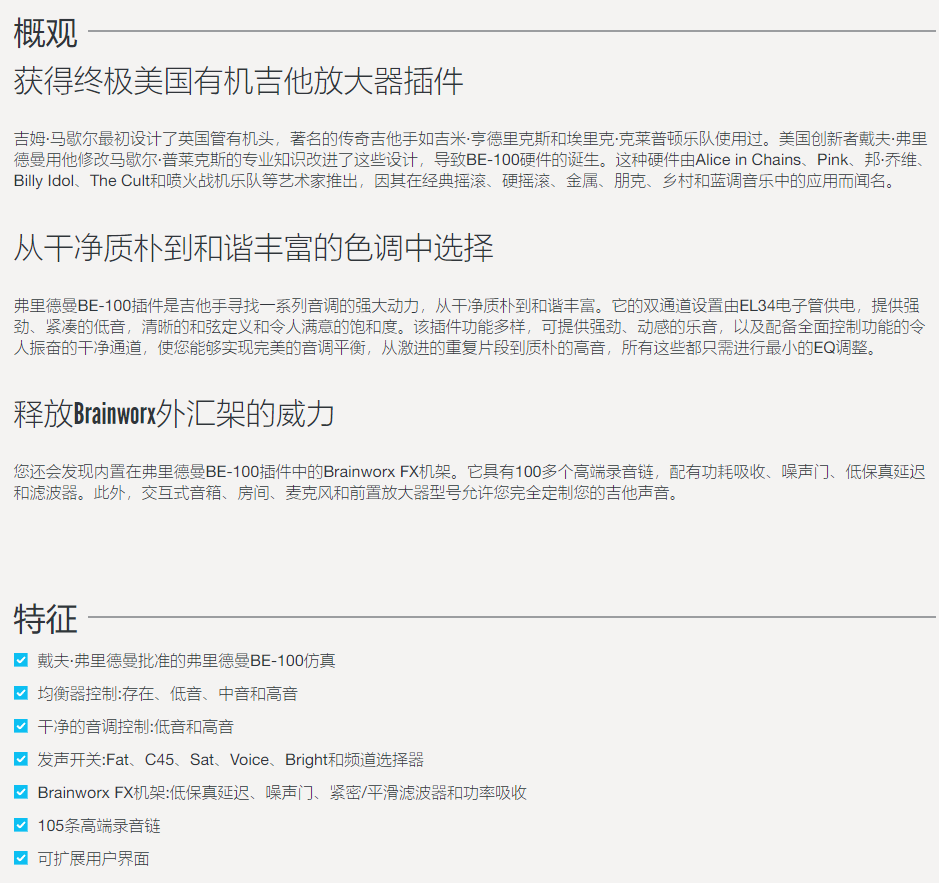Click the words Alice in Chains
This screenshot has width=939, height=883.
tap(748, 160)
